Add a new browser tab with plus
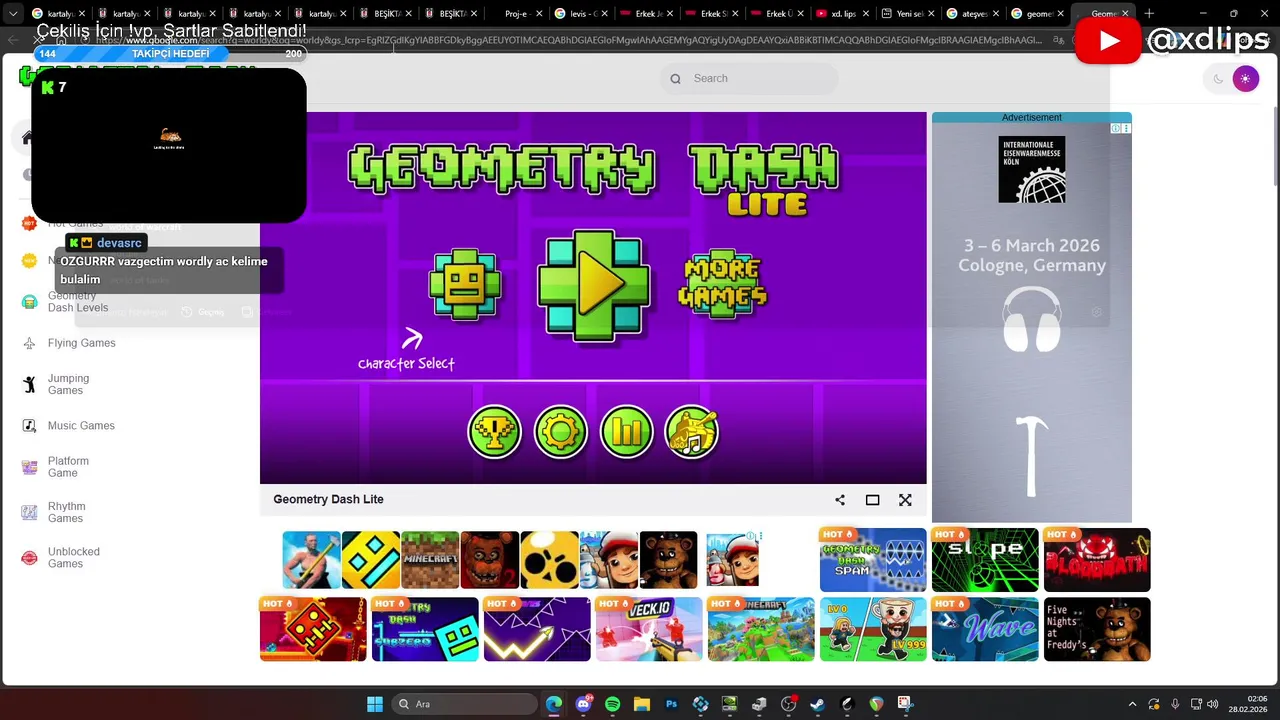This screenshot has width=1280, height=720. coord(1149,14)
